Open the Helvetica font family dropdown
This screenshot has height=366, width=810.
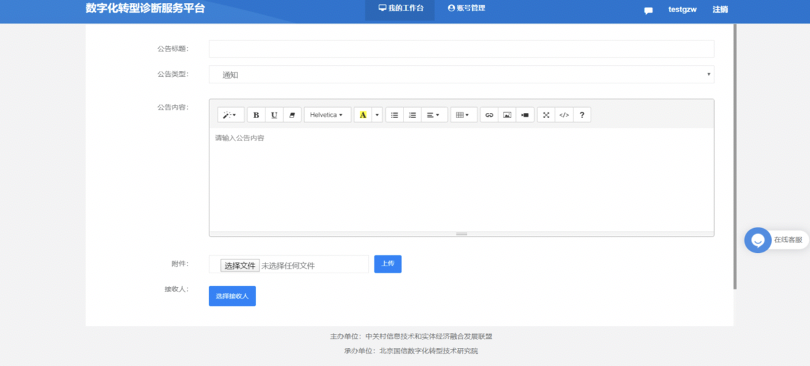coord(328,115)
